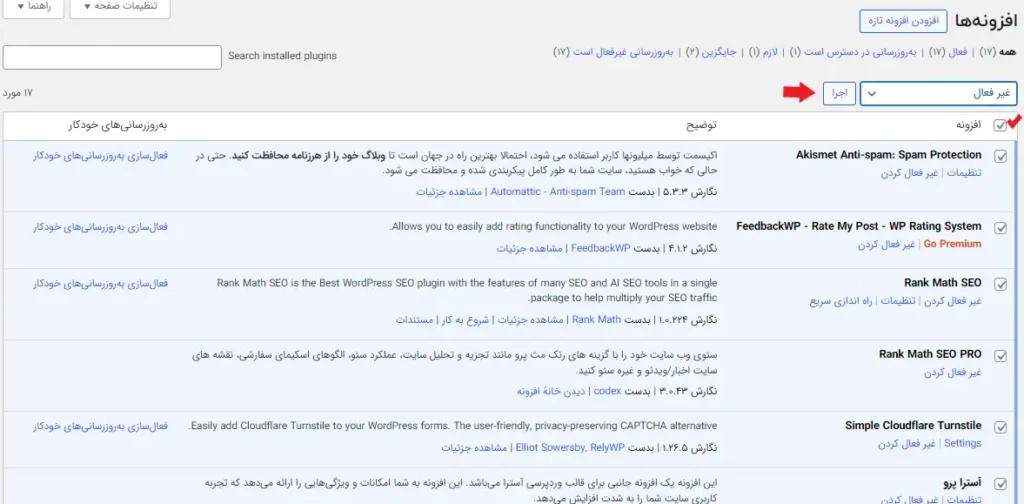Click the افزونه‌ها page heading

(985, 22)
